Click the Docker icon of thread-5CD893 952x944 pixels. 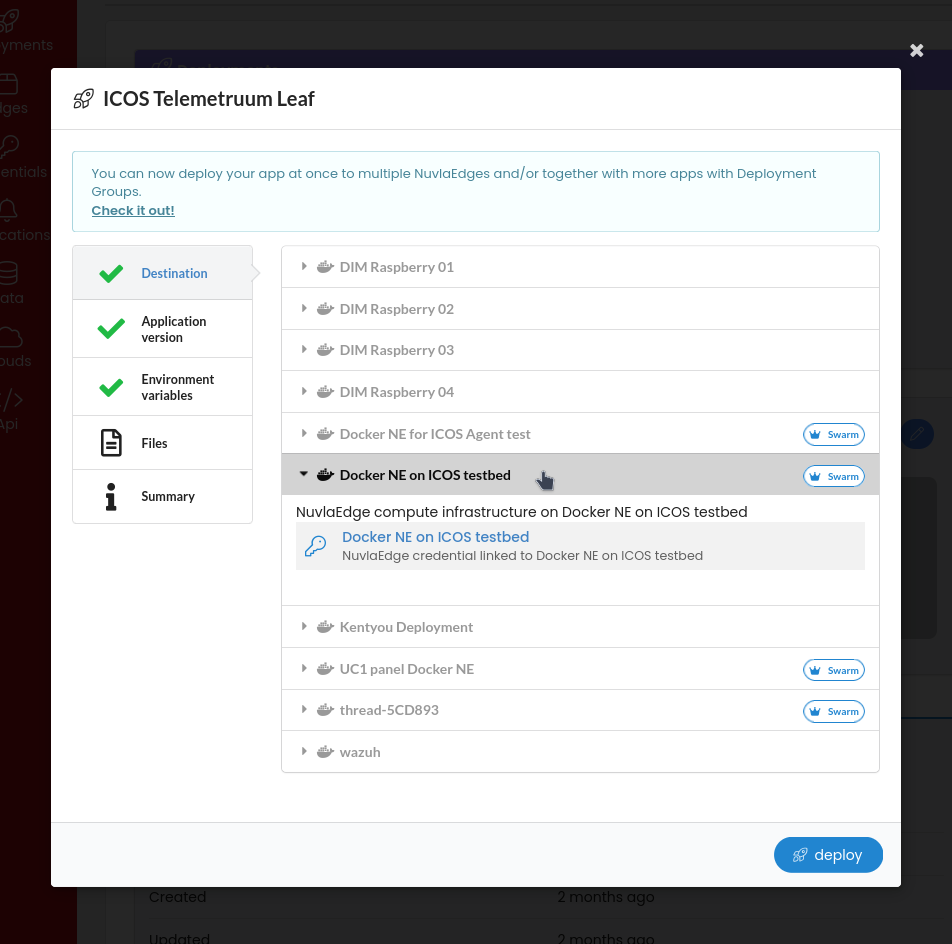(x=325, y=709)
